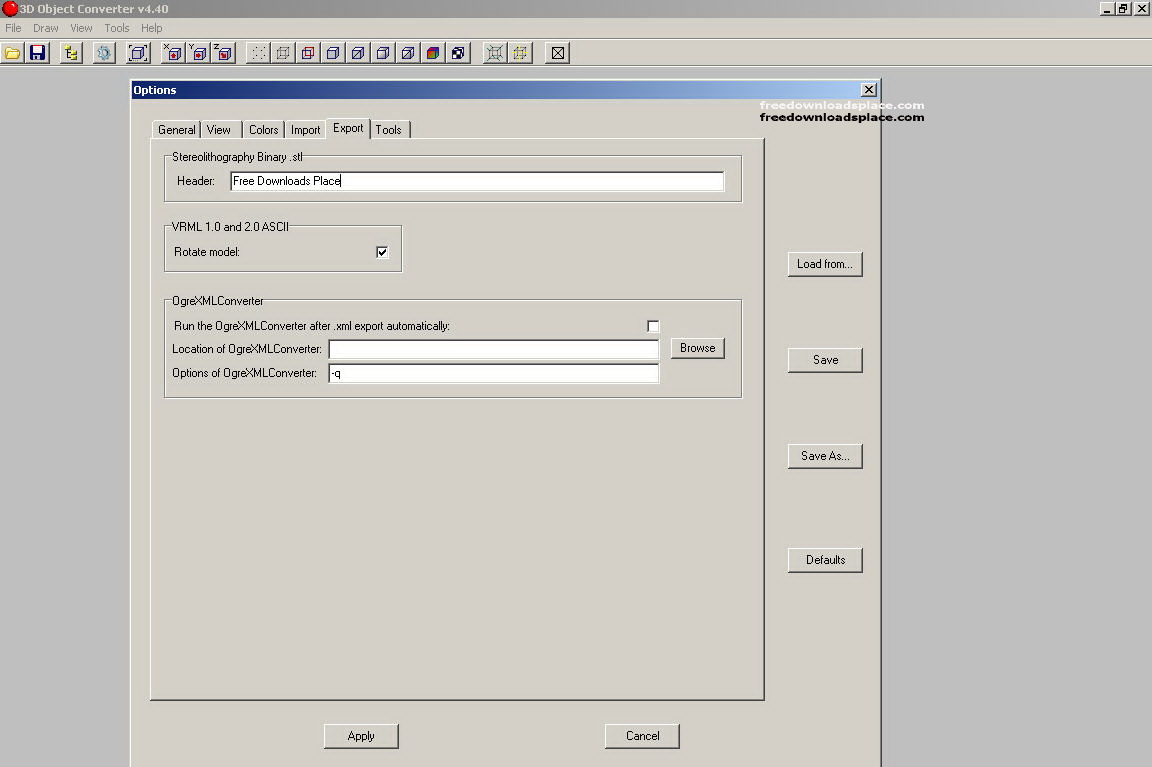
Task: Restore down the main application window
Action: [x=1123, y=9]
